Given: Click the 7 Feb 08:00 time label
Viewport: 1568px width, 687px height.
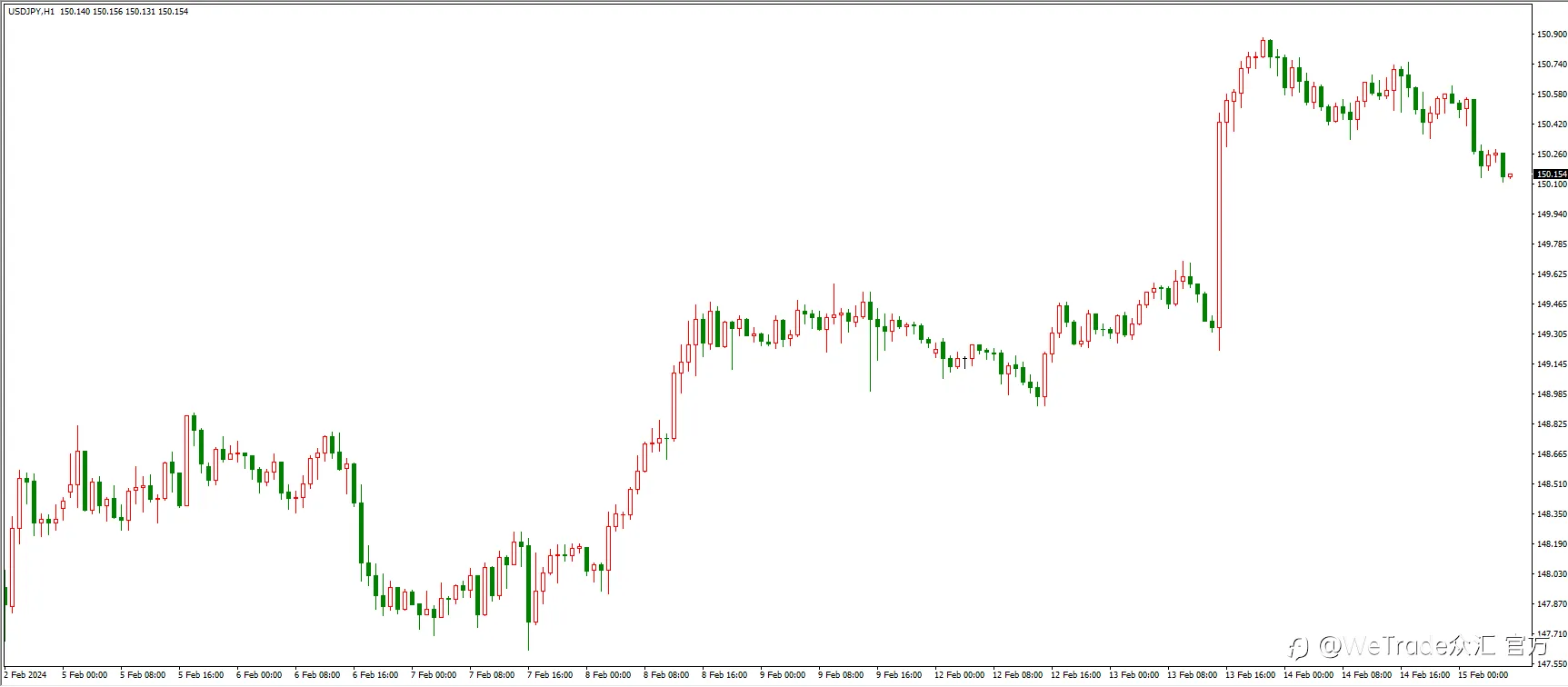Looking at the screenshot, I should [492, 675].
